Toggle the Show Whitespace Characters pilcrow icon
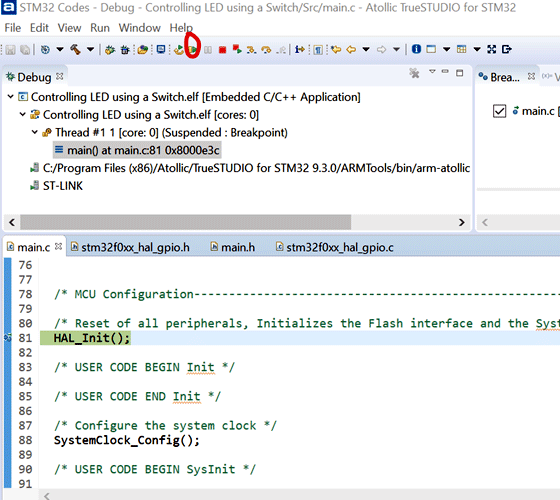The width and height of the screenshot is (560, 500). pyautogui.click(x=318, y=49)
